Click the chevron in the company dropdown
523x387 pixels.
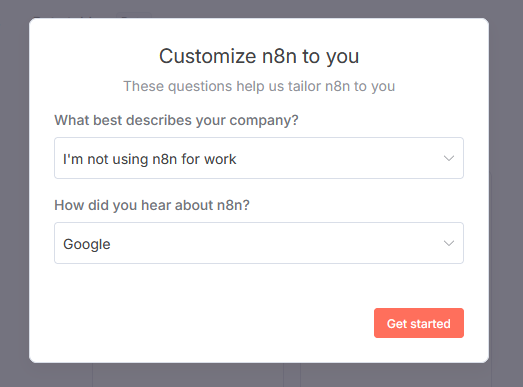click(x=449, y=158)
